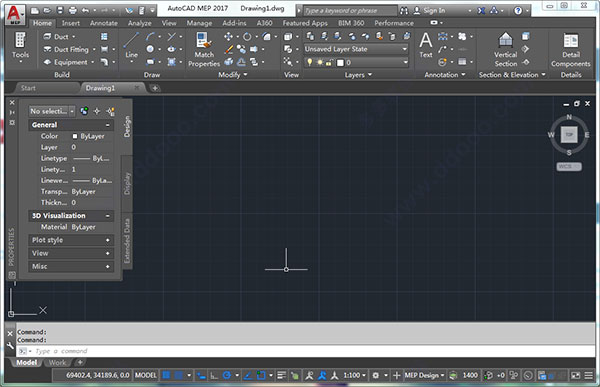This screenshot has height=387, width=600.
Task: Open the Customization menu in status bar
Action: tap(589, 376)
